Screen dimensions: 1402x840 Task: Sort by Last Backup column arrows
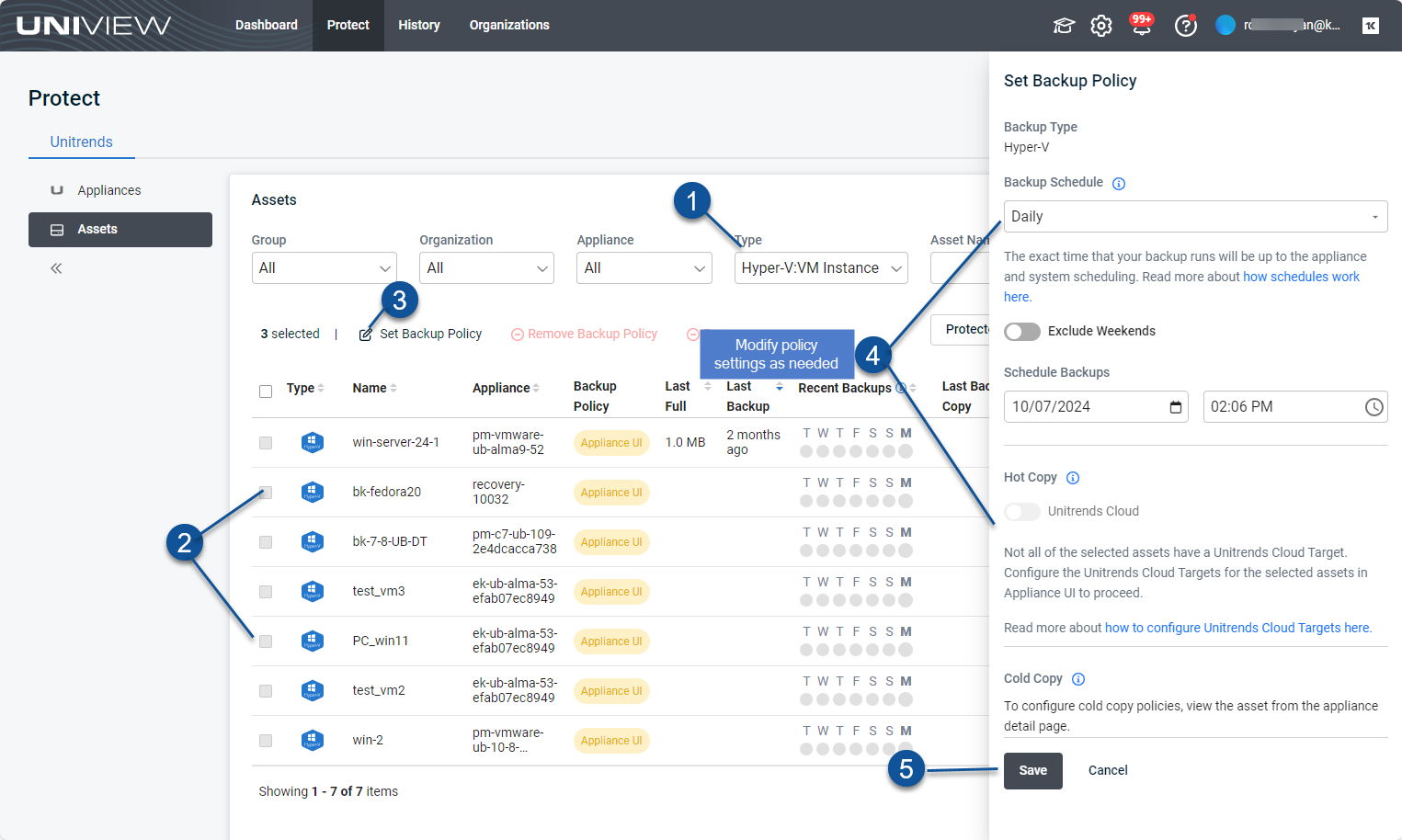pos(780,386)
